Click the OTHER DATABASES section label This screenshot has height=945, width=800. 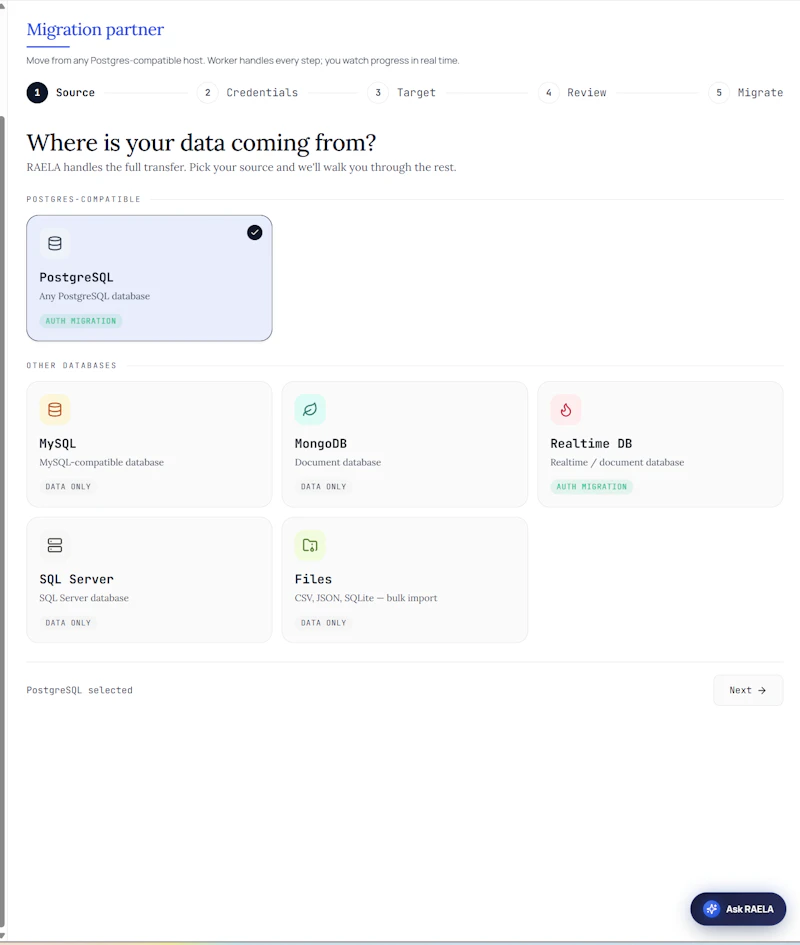71,365
